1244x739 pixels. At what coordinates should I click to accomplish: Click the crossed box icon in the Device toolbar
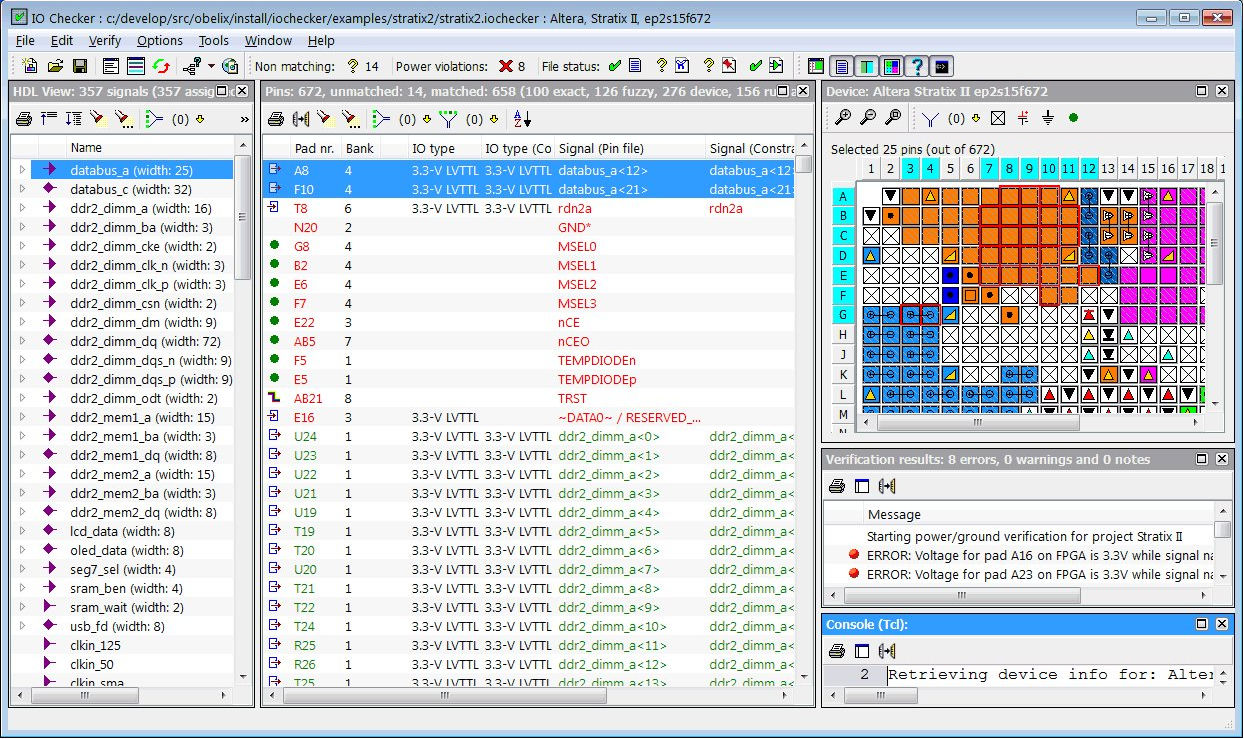pos(997,118)
